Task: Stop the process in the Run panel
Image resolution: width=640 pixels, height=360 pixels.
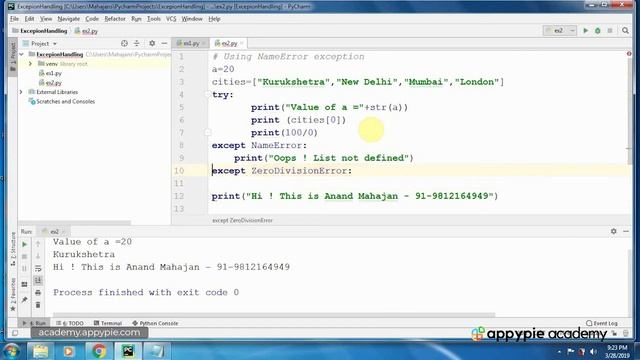Action: tap(24, 256)
